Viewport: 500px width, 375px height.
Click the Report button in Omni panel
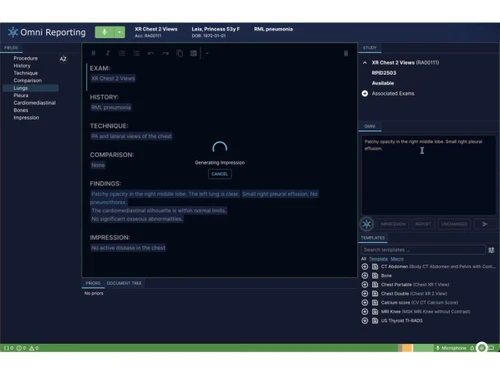tap(423, 224)
